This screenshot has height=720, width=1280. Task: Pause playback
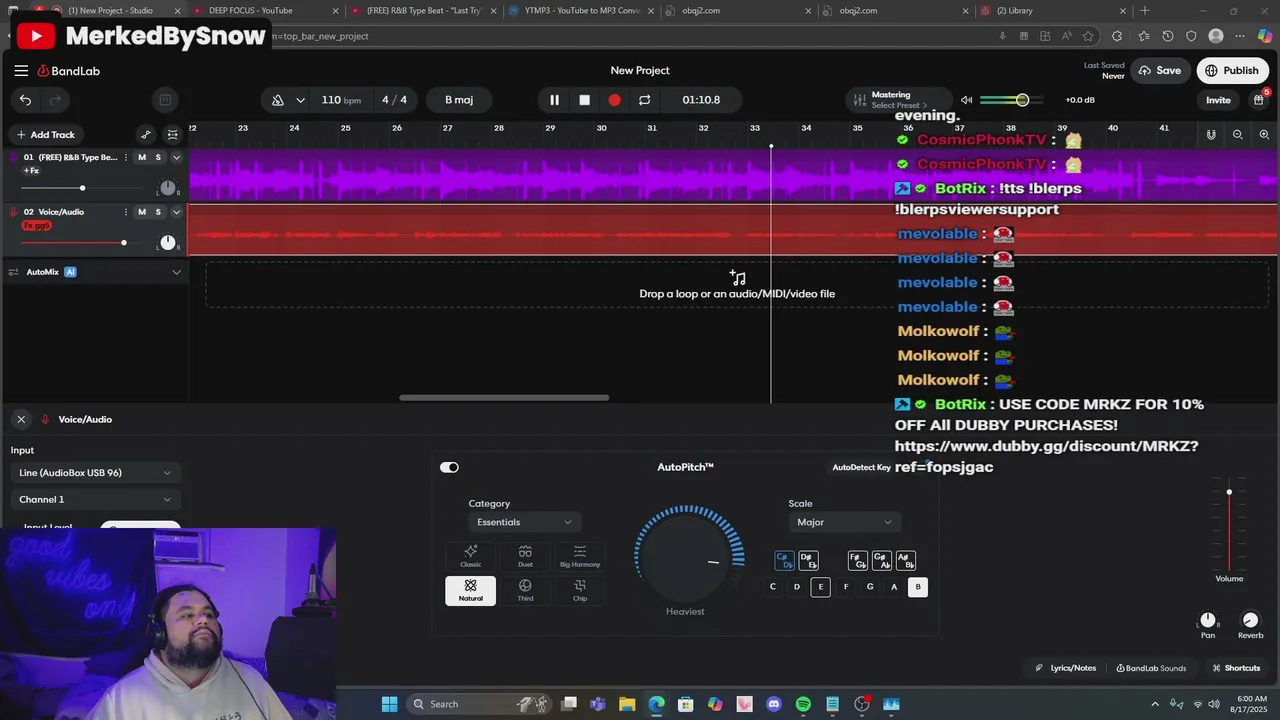[x=554, y=100]
